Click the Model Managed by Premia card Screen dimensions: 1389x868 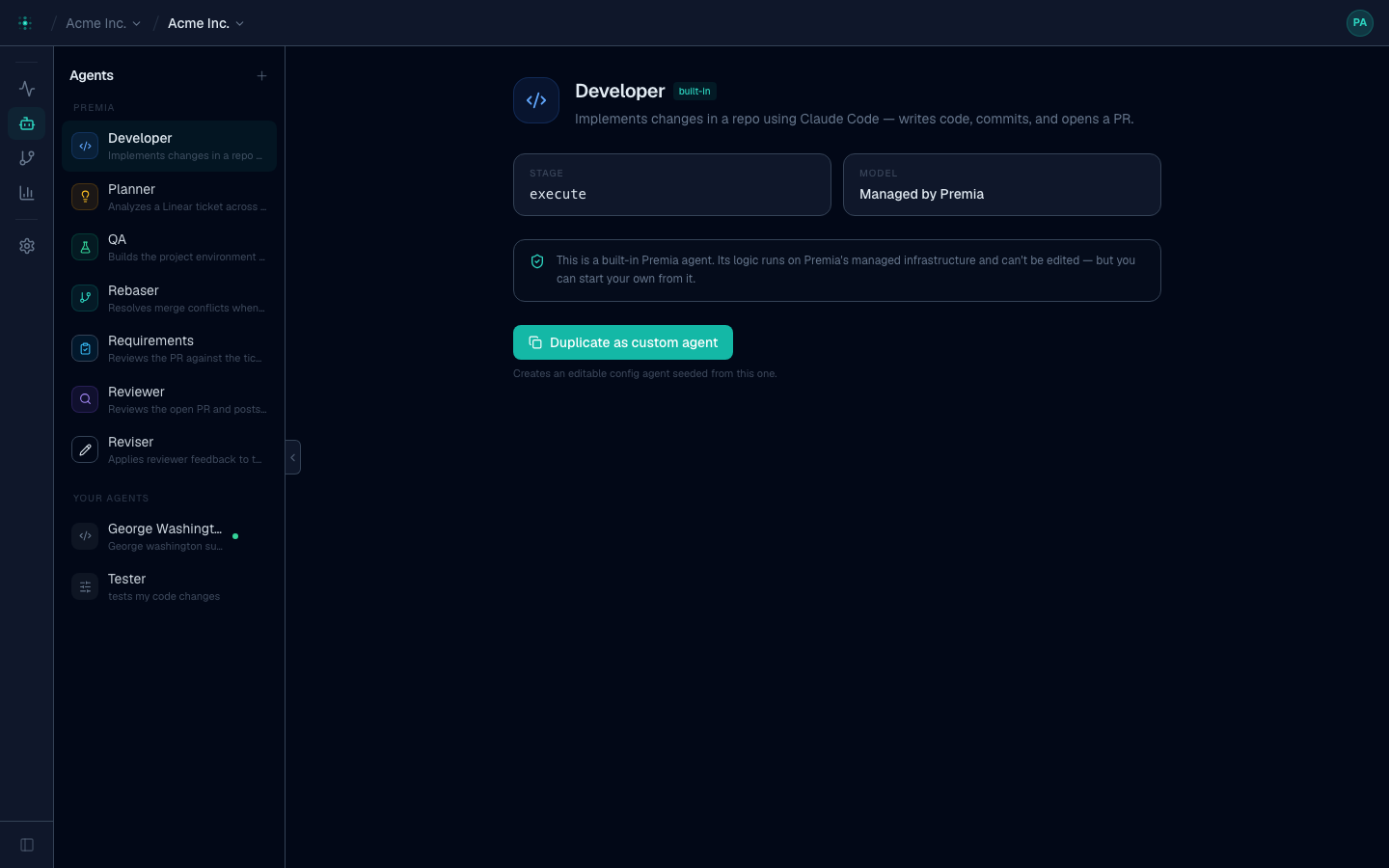pos(1002,184)
